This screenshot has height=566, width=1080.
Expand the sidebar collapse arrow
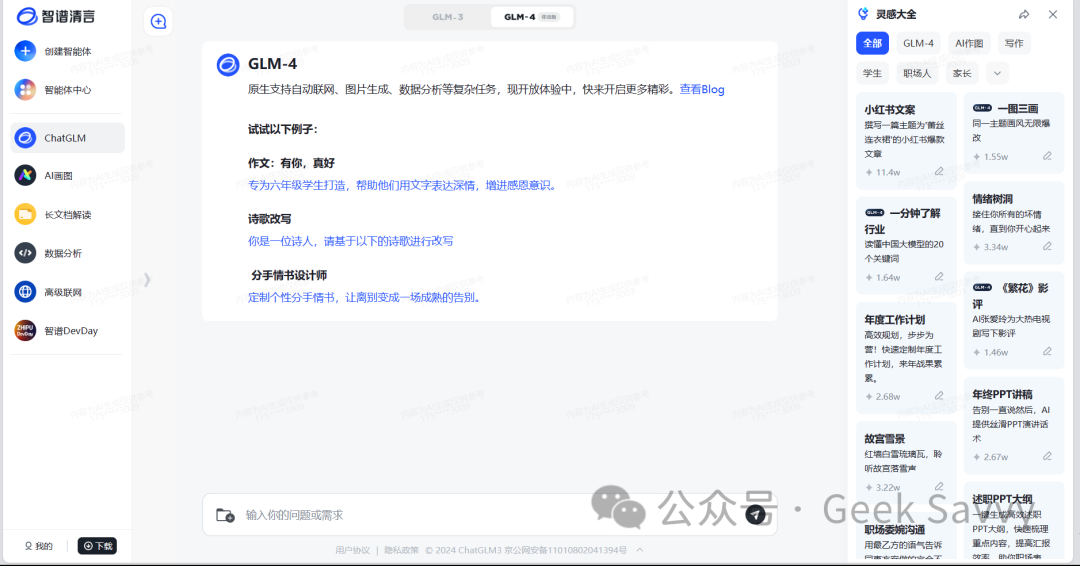click(147, 280)
